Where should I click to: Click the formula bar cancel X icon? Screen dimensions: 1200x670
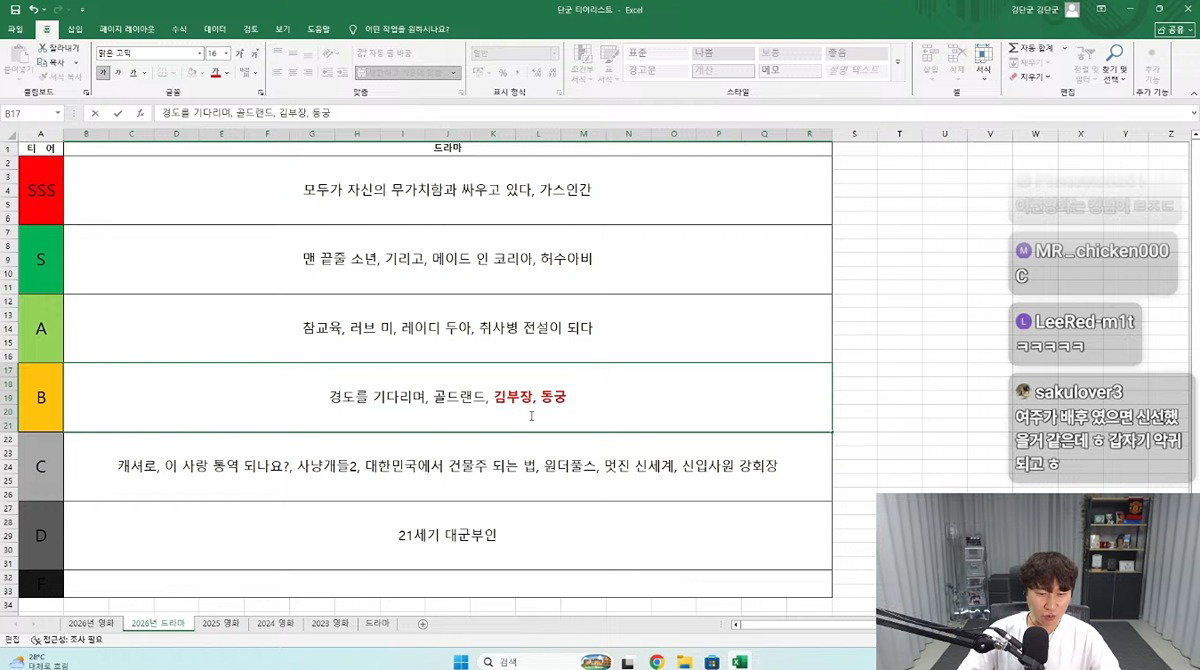(x=95, y=113)
